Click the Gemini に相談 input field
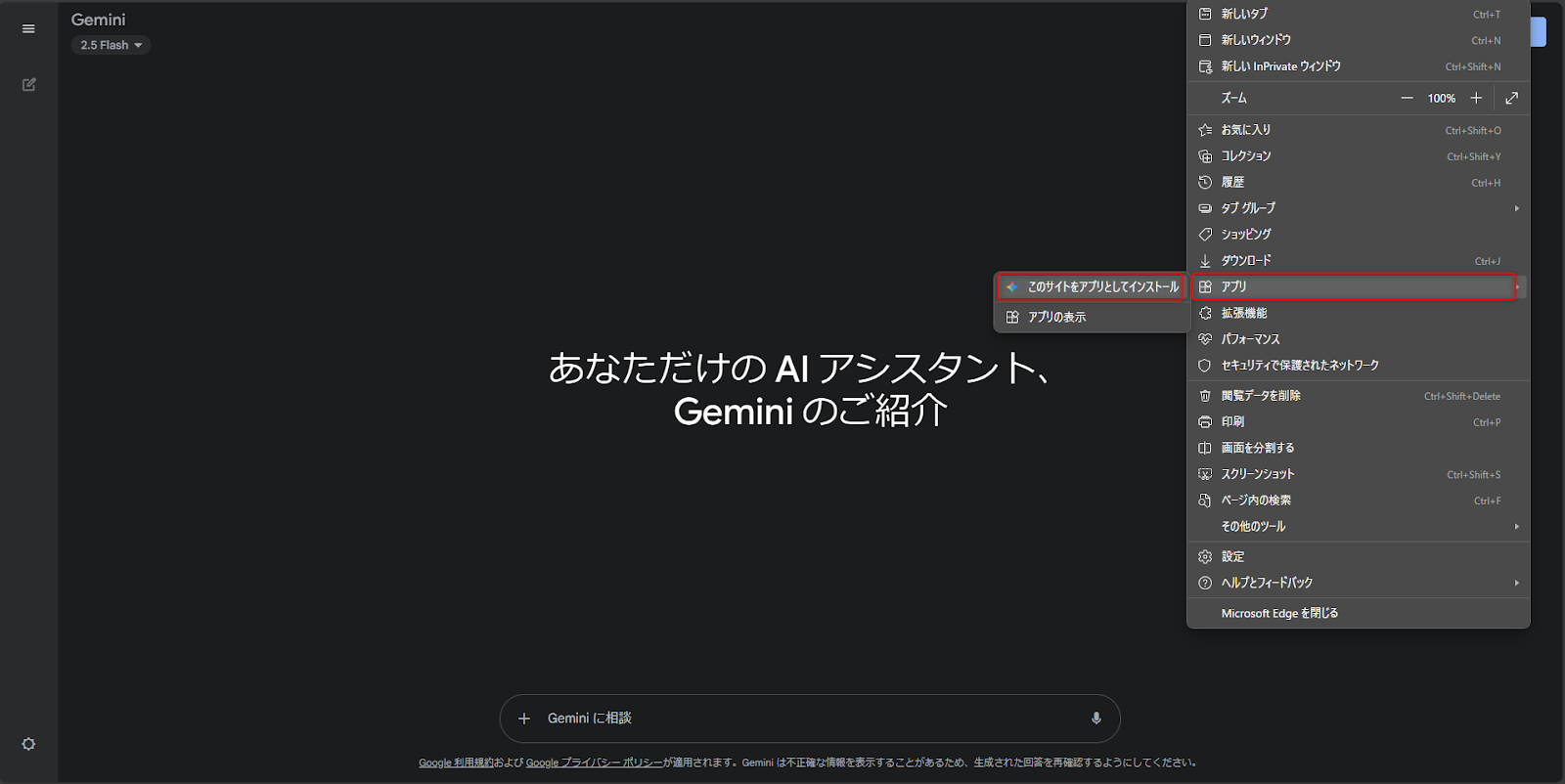The width and height of the screenshot is (1565, 784). click(x=802, y=719)
